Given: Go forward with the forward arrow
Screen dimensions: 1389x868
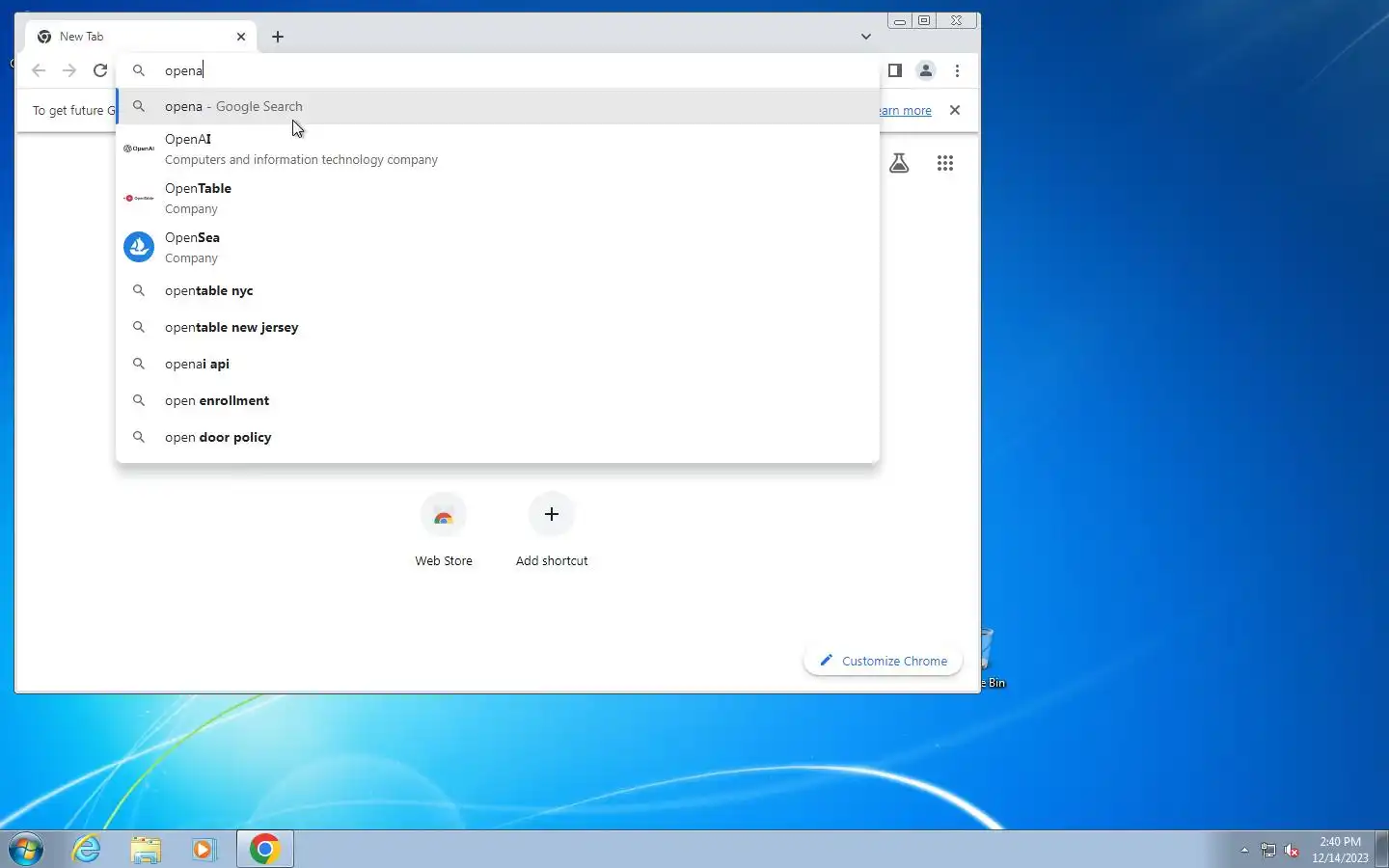Looking at the screenshot, I should pos(69,70).
